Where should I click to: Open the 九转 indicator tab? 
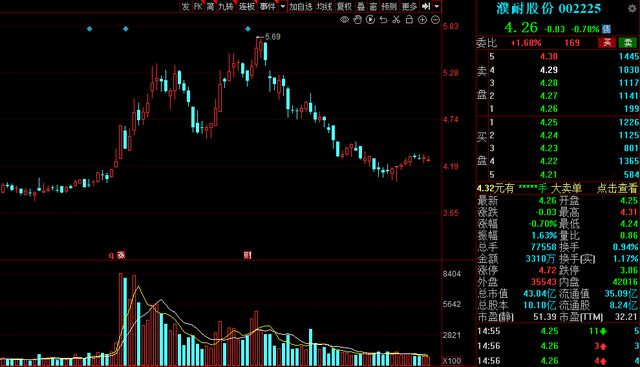pyautogui.click(x=226, y=6)
